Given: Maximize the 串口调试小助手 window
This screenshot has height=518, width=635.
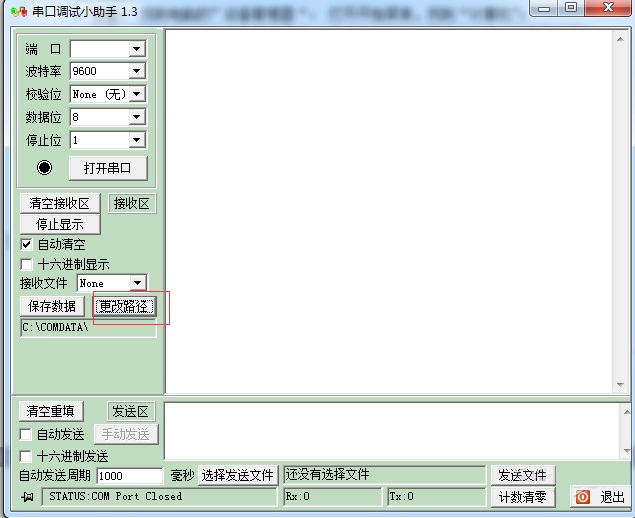Looking at the screenshot, I should [571, 7].
